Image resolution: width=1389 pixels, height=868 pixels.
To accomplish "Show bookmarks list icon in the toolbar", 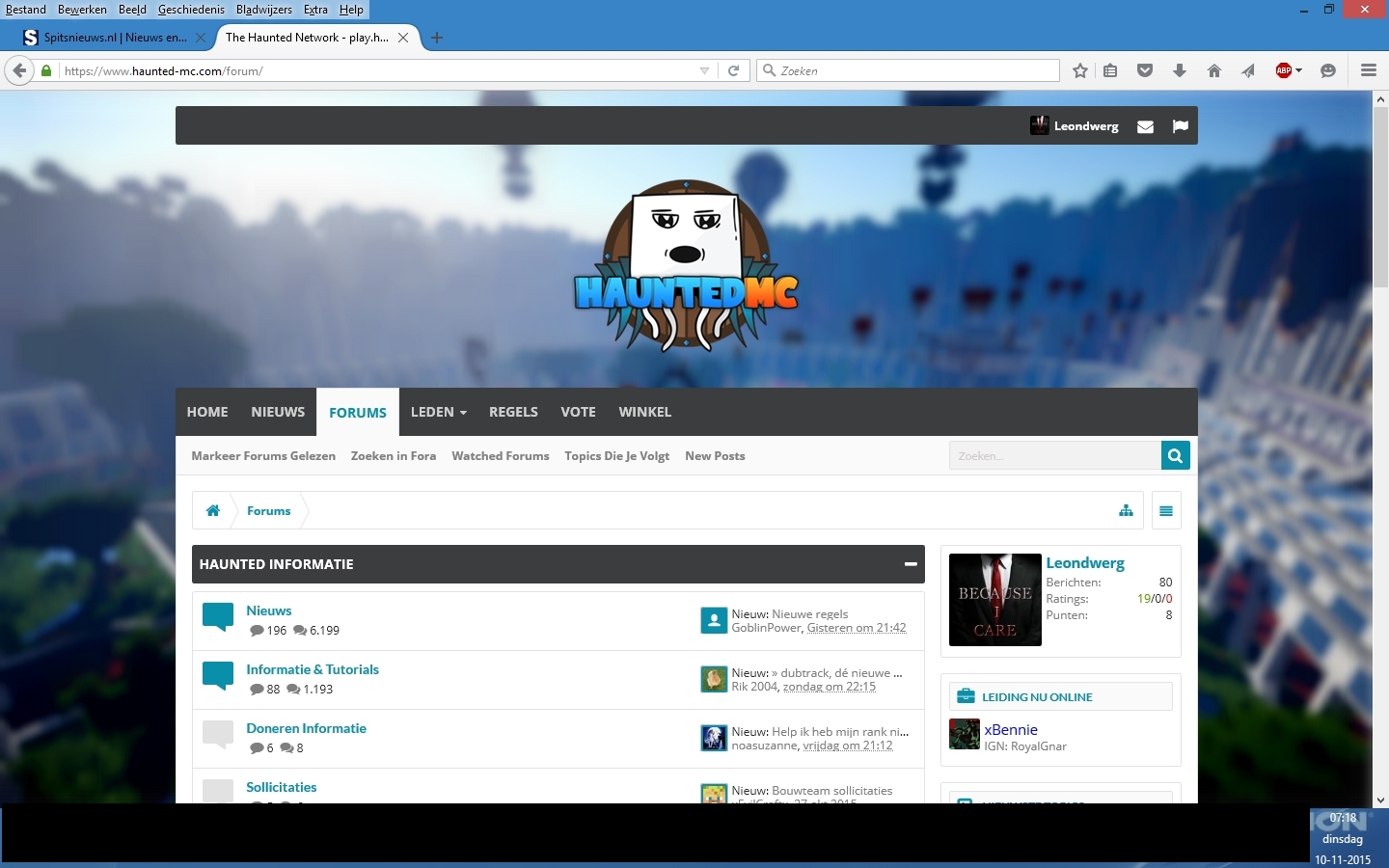I will click(1110, 70).
